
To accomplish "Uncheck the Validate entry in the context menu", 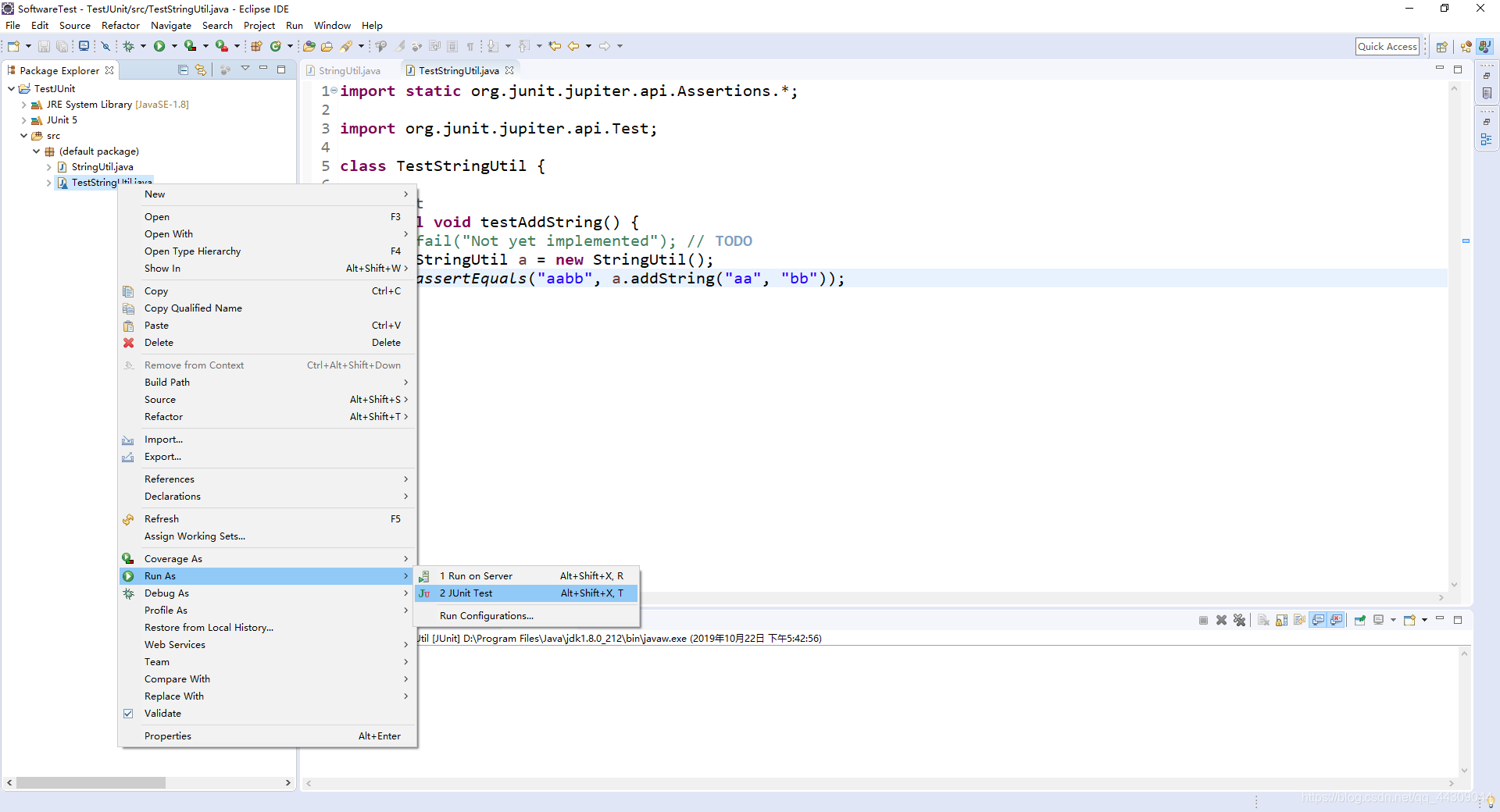I will click(x=163, y=713).
